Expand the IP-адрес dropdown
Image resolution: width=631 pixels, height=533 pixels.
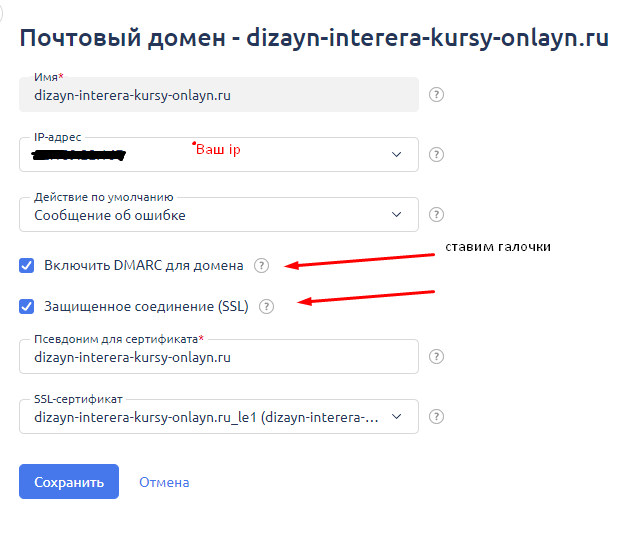(x=397, y=155)
